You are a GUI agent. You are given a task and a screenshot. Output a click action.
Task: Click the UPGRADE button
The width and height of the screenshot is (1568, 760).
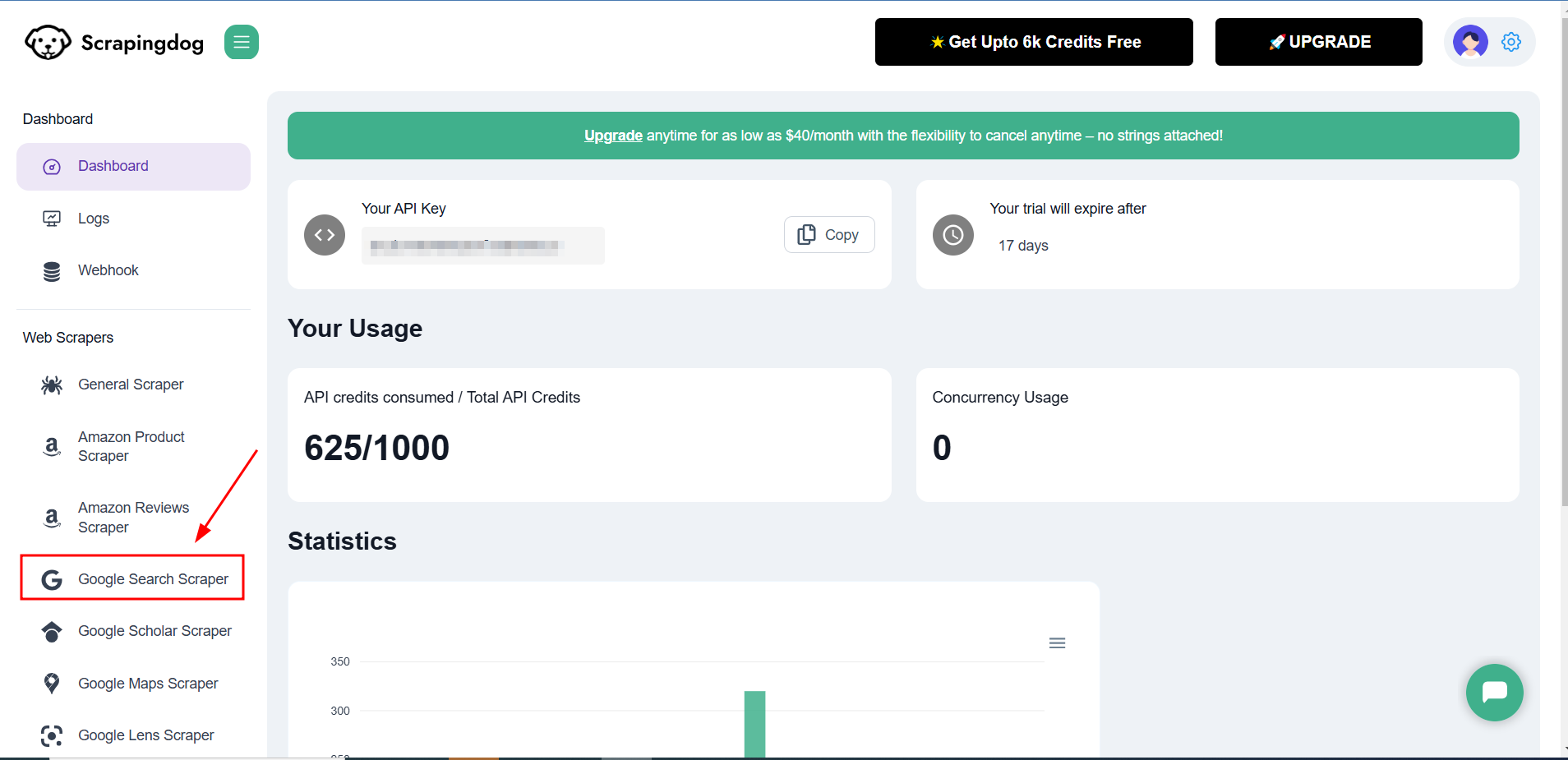coord(1318,42)
